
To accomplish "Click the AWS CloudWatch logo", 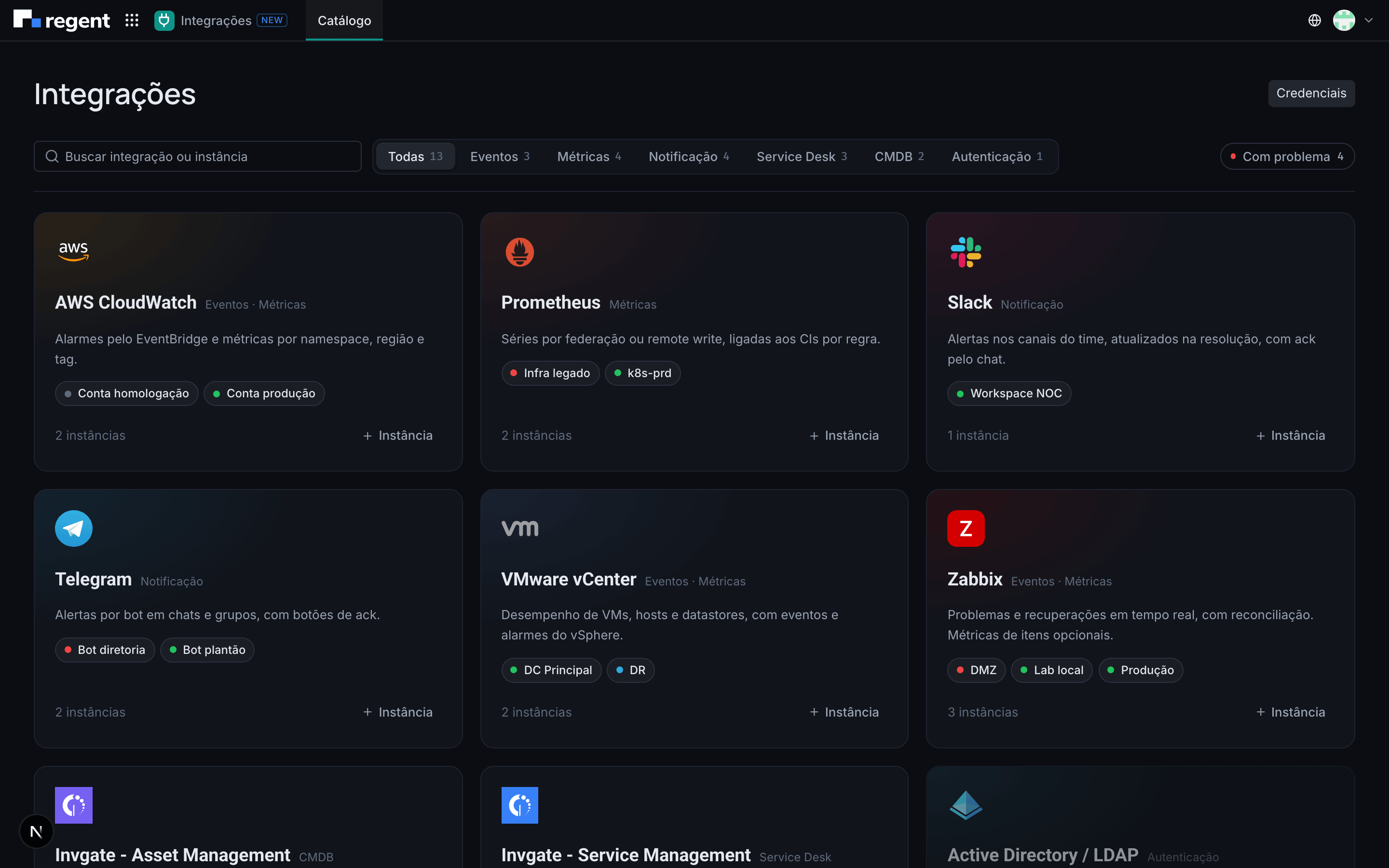I will [73, 251].
